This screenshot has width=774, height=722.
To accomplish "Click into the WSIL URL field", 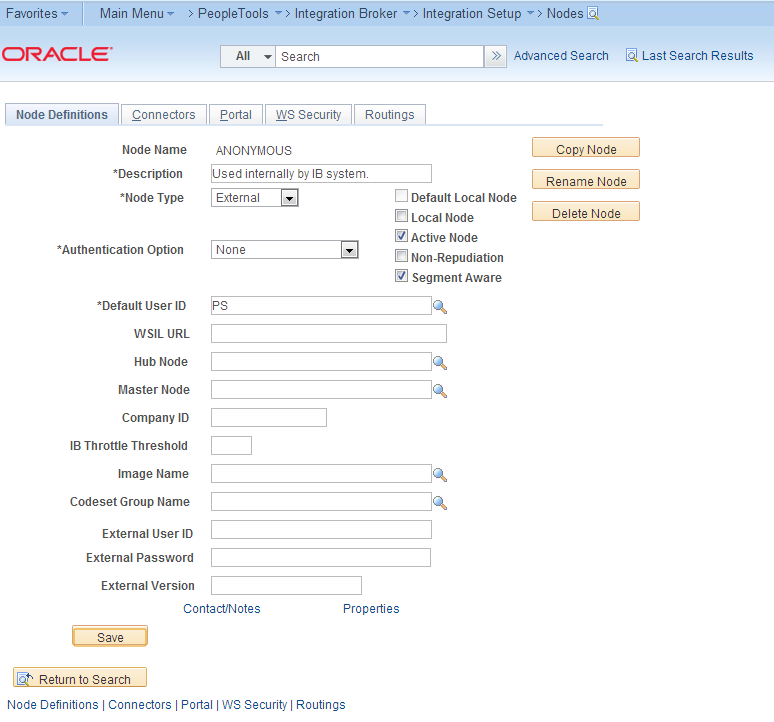I will [329, 334].
